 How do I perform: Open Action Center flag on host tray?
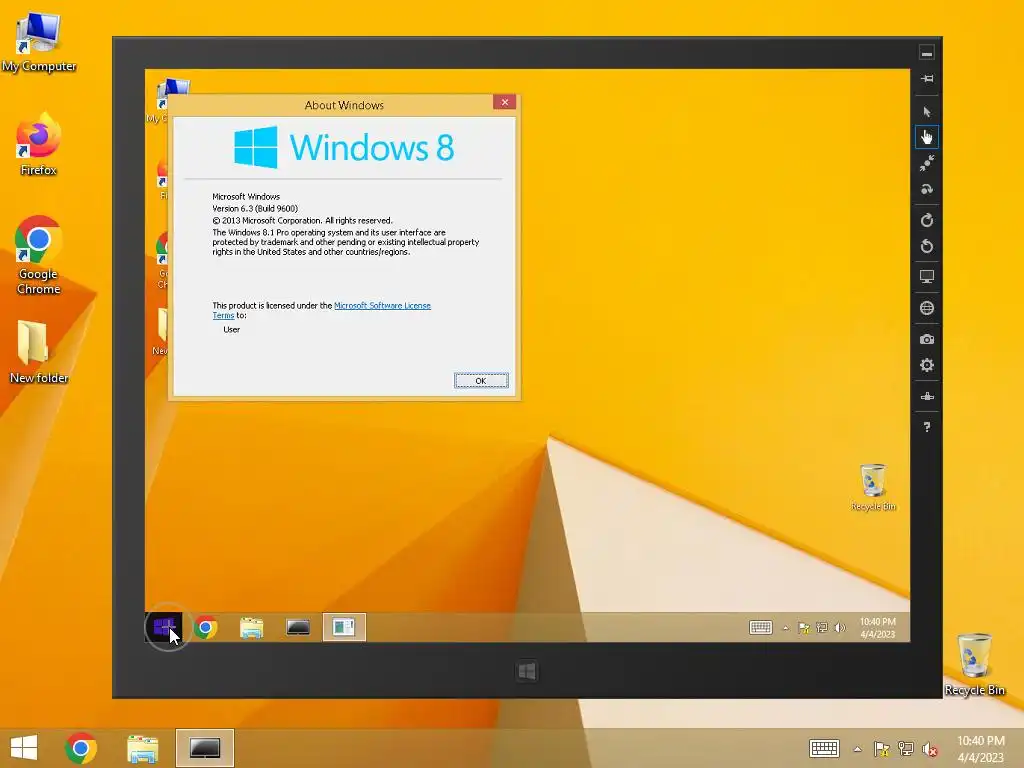[x=882, y=749]
